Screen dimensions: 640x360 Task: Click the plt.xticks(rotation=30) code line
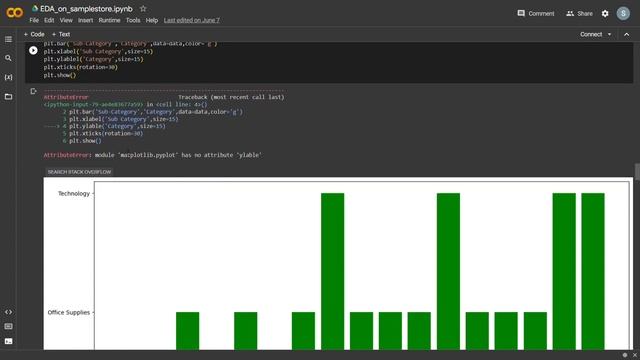point(80,67)
